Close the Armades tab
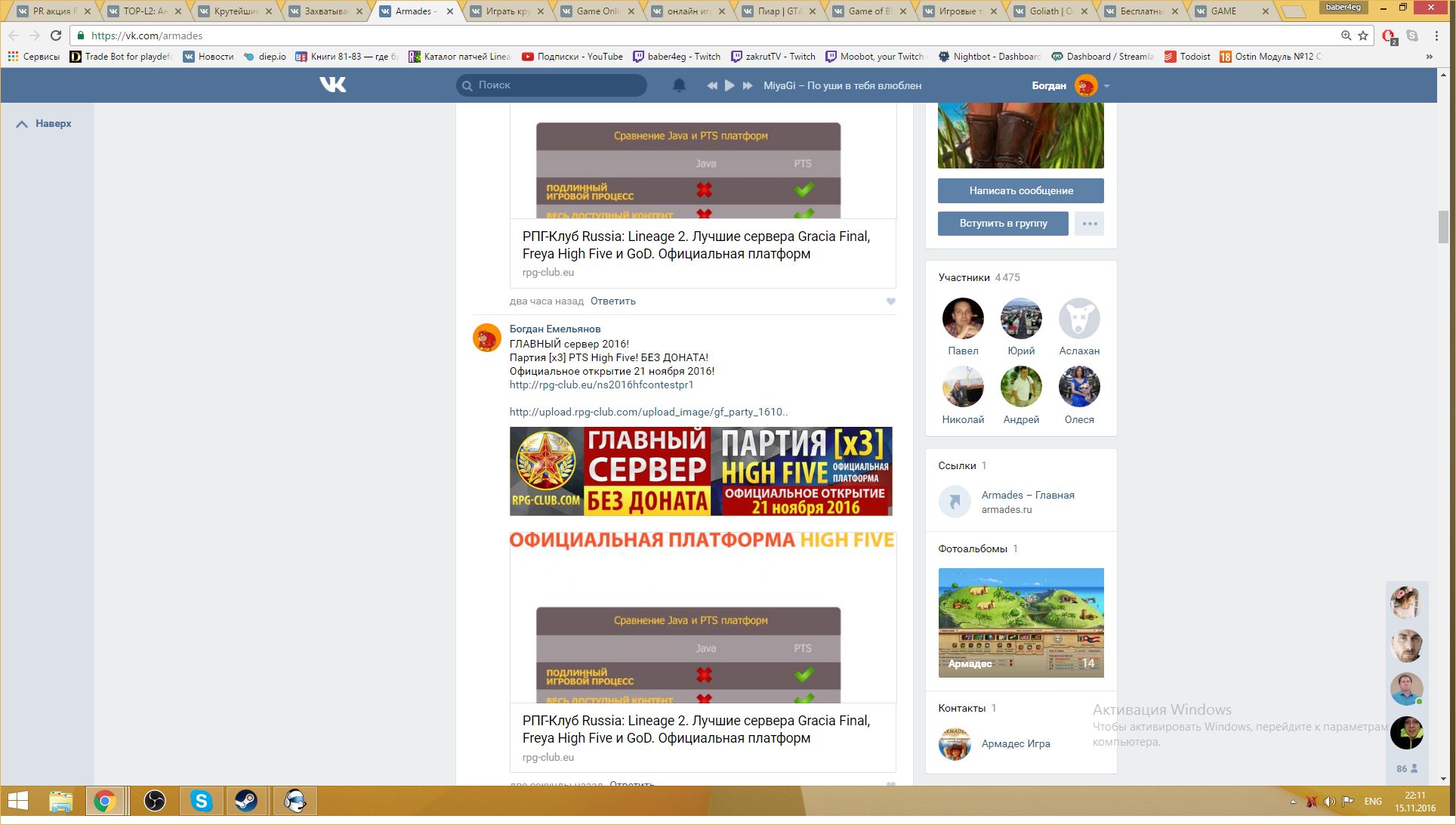 [450, 11]
